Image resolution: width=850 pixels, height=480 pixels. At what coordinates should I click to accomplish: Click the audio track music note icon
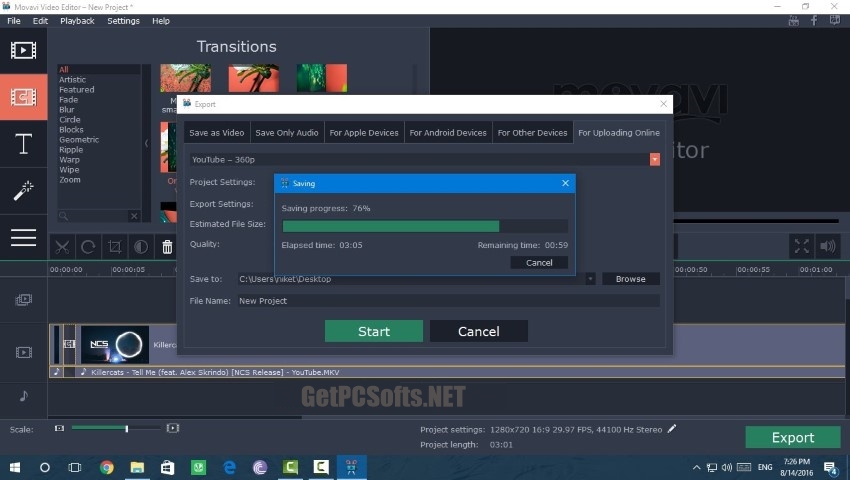click(x=23, y=396)
